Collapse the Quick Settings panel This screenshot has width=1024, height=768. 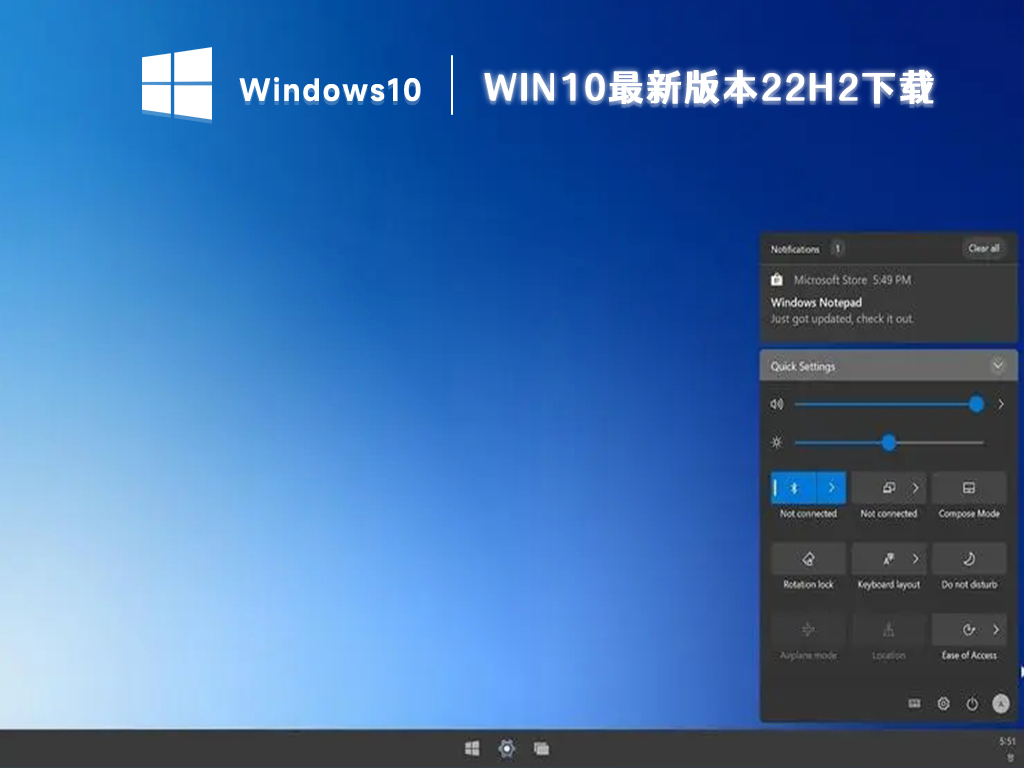[997, 366]
